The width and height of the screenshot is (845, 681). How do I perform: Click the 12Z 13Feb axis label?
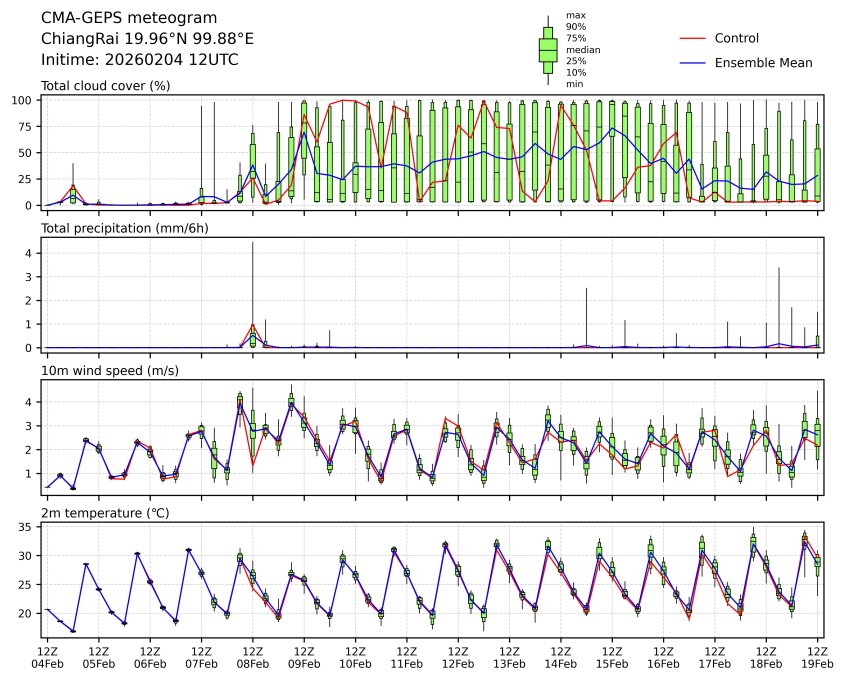pos(509,657)
